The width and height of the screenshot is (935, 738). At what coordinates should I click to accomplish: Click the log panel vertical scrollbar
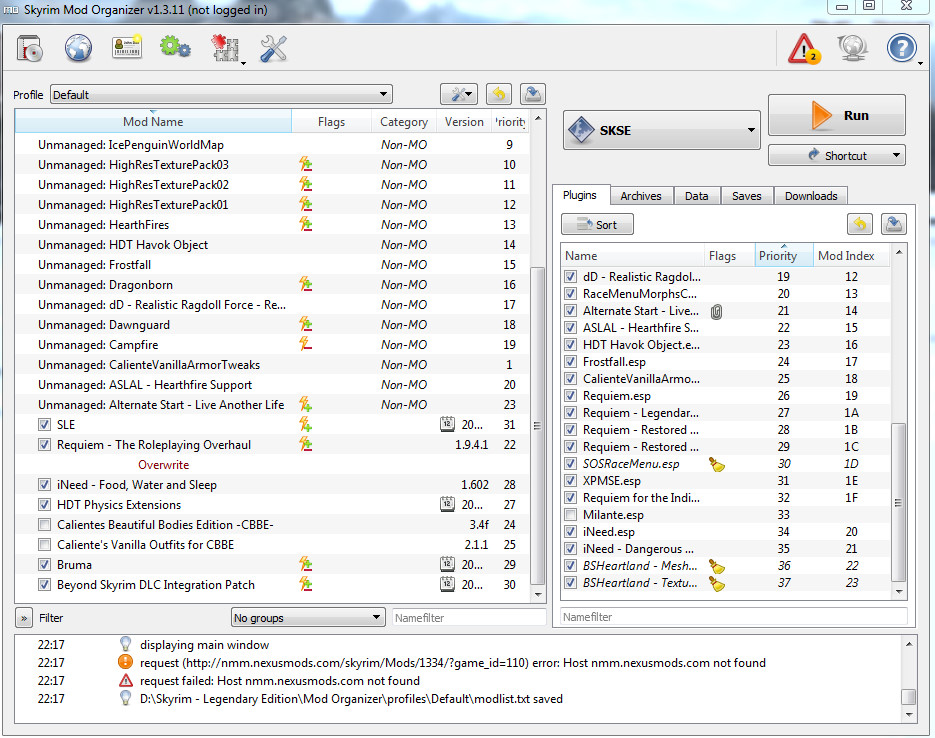pyautogui.click(x=909, y=696)
